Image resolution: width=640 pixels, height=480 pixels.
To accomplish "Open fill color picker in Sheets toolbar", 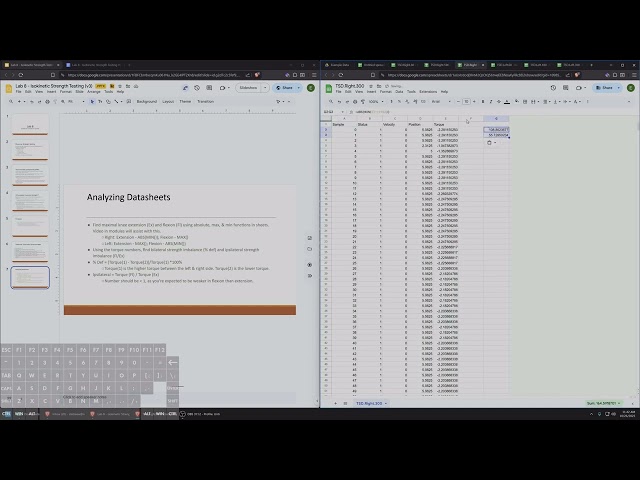I will [x=517, y=101].
